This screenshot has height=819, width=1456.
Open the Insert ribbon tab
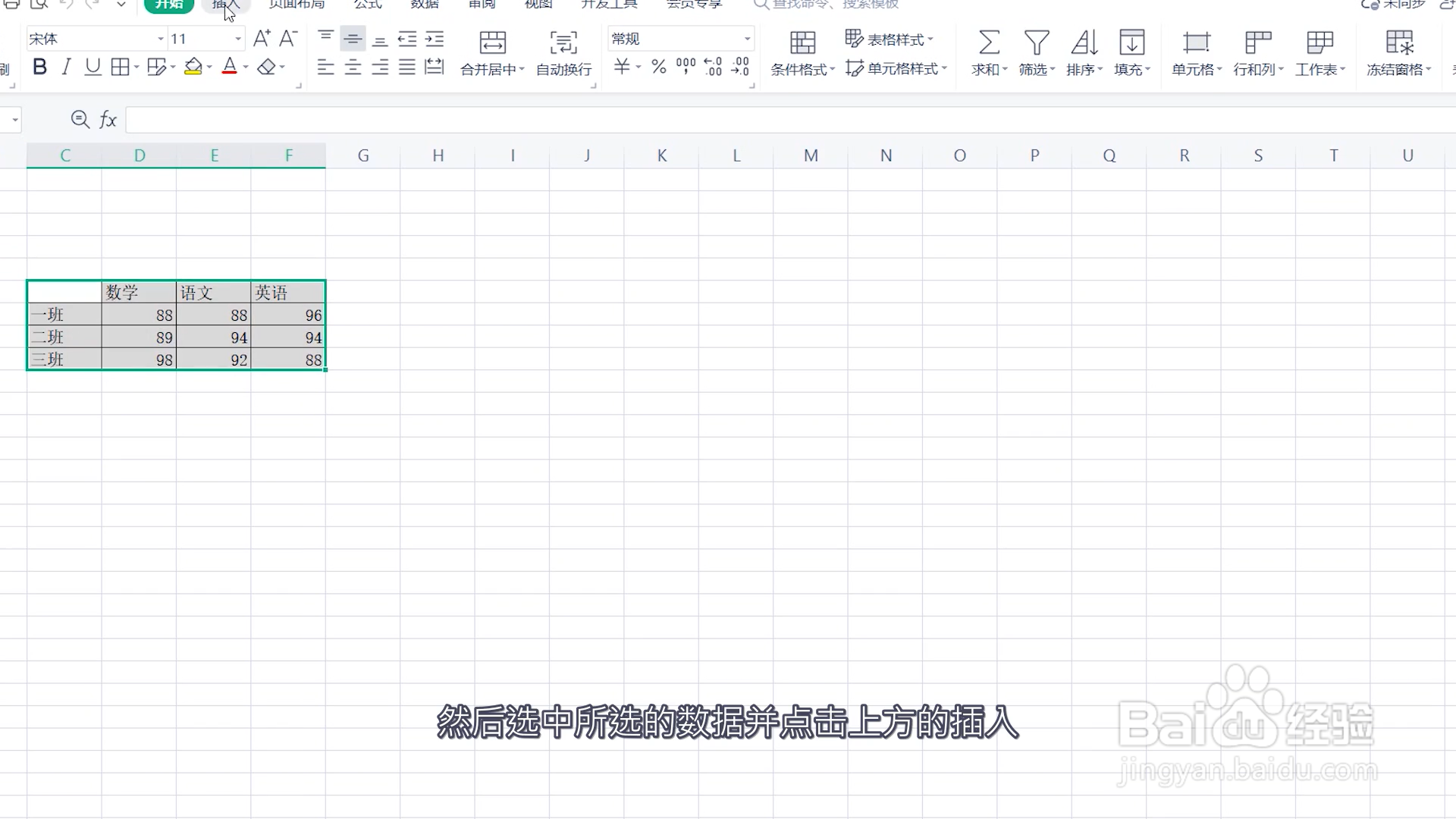click(x=225, y=5)
